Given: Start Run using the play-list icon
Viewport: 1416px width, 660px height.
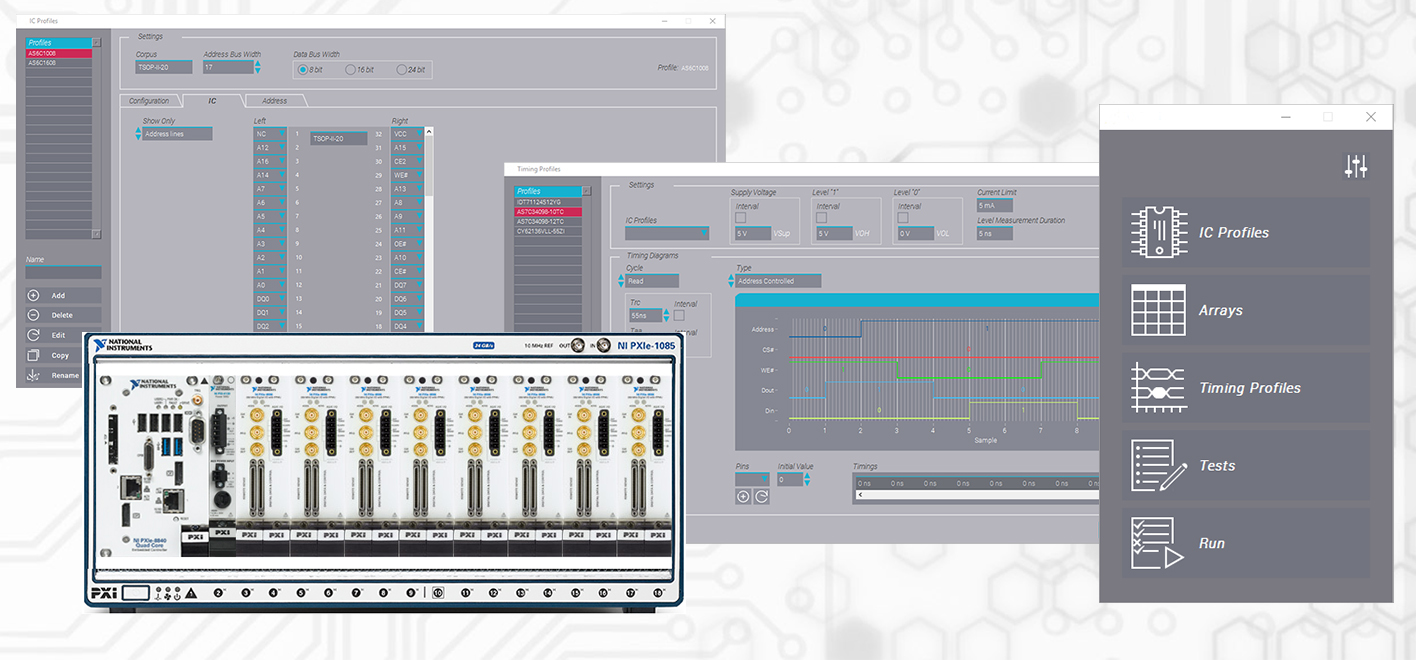Looking at the screenshot, I should 1160,542.
